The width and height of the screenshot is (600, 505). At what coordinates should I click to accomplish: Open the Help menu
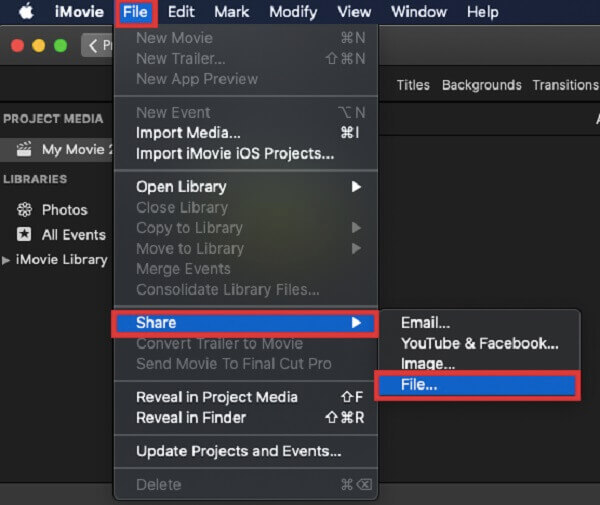pos(482,12)
